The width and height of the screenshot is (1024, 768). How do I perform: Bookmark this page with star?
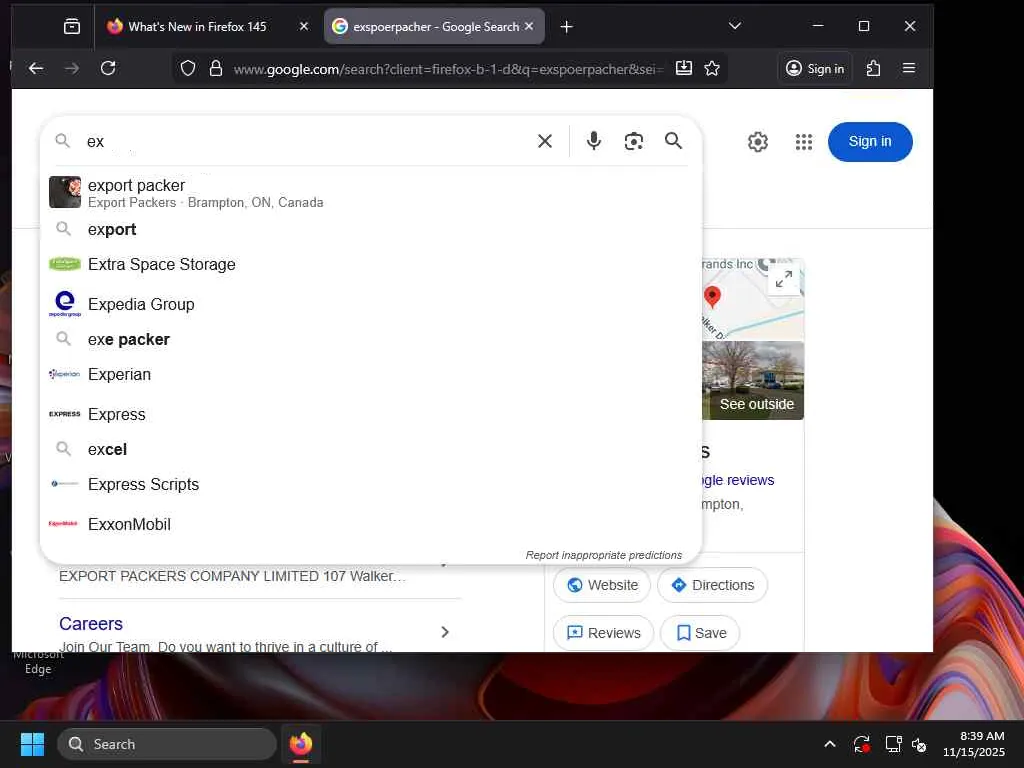pyautogui.click(x=712, y=68)
